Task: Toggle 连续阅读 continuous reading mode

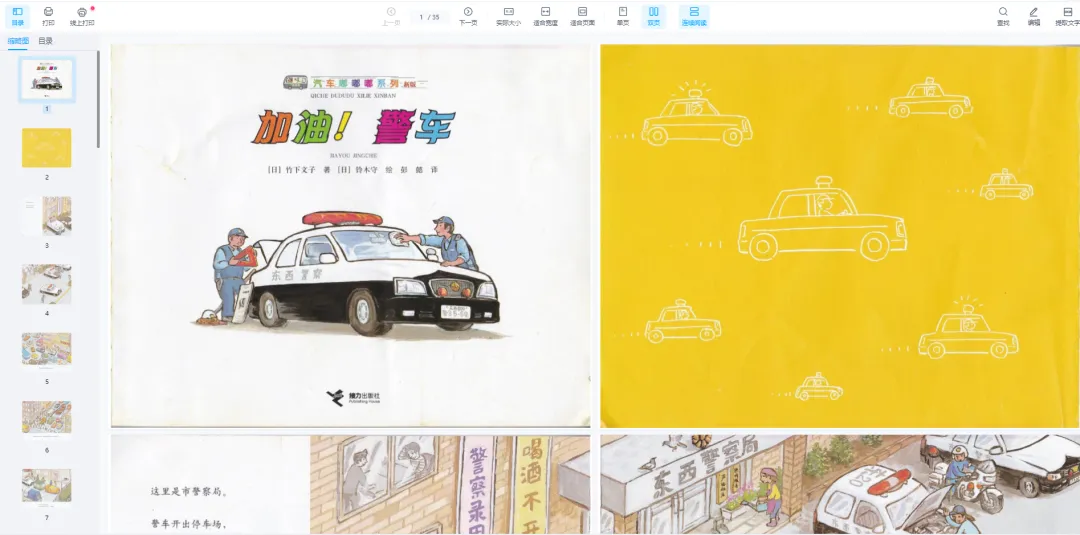Action: (x=694, y=17)
